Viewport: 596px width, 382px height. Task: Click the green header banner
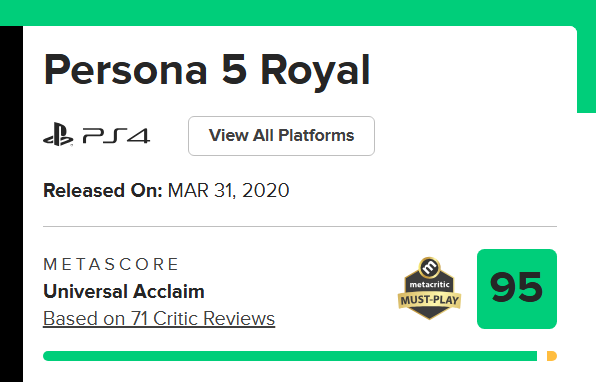[298, 13]
